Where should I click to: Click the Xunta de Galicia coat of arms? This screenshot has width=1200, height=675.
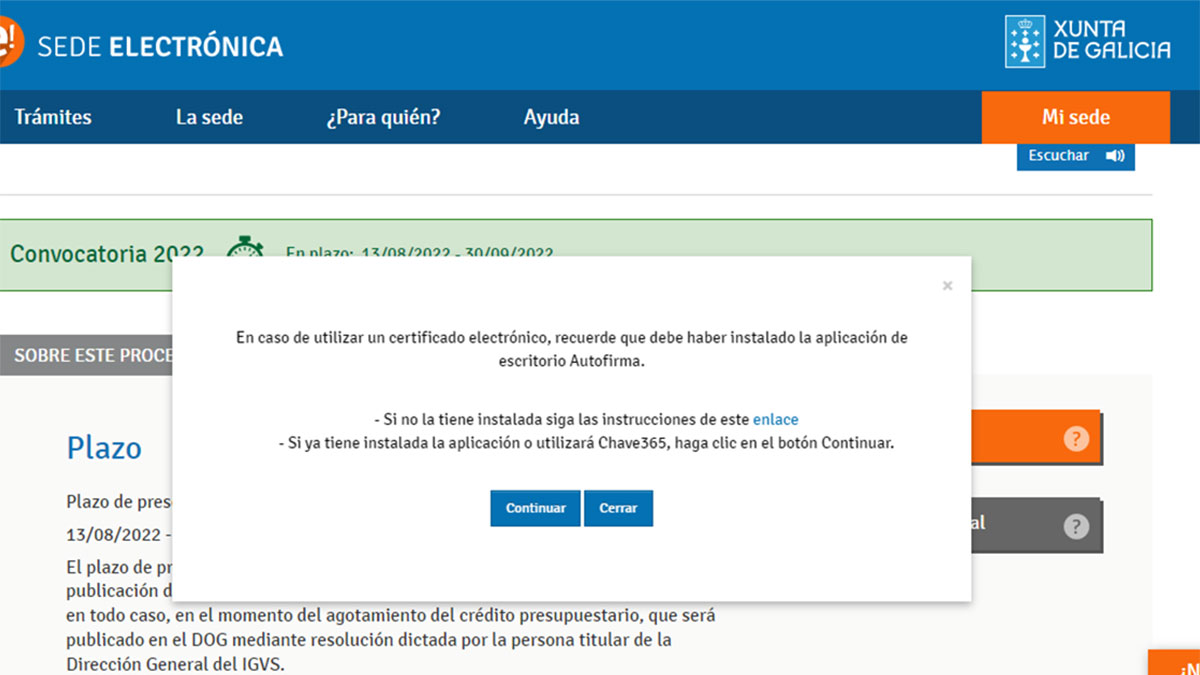click(1024, 42)
